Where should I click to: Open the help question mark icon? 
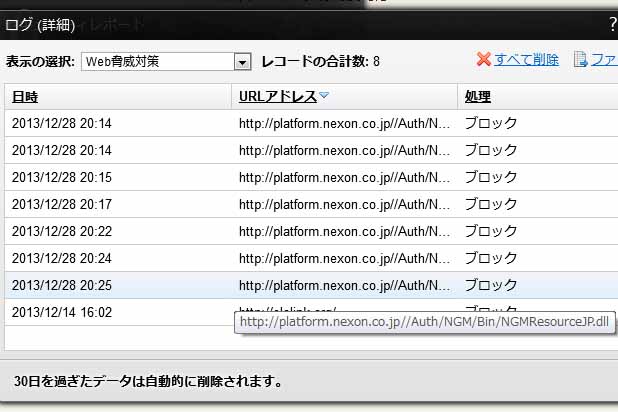pyautogui.click(x=613, y=24)
